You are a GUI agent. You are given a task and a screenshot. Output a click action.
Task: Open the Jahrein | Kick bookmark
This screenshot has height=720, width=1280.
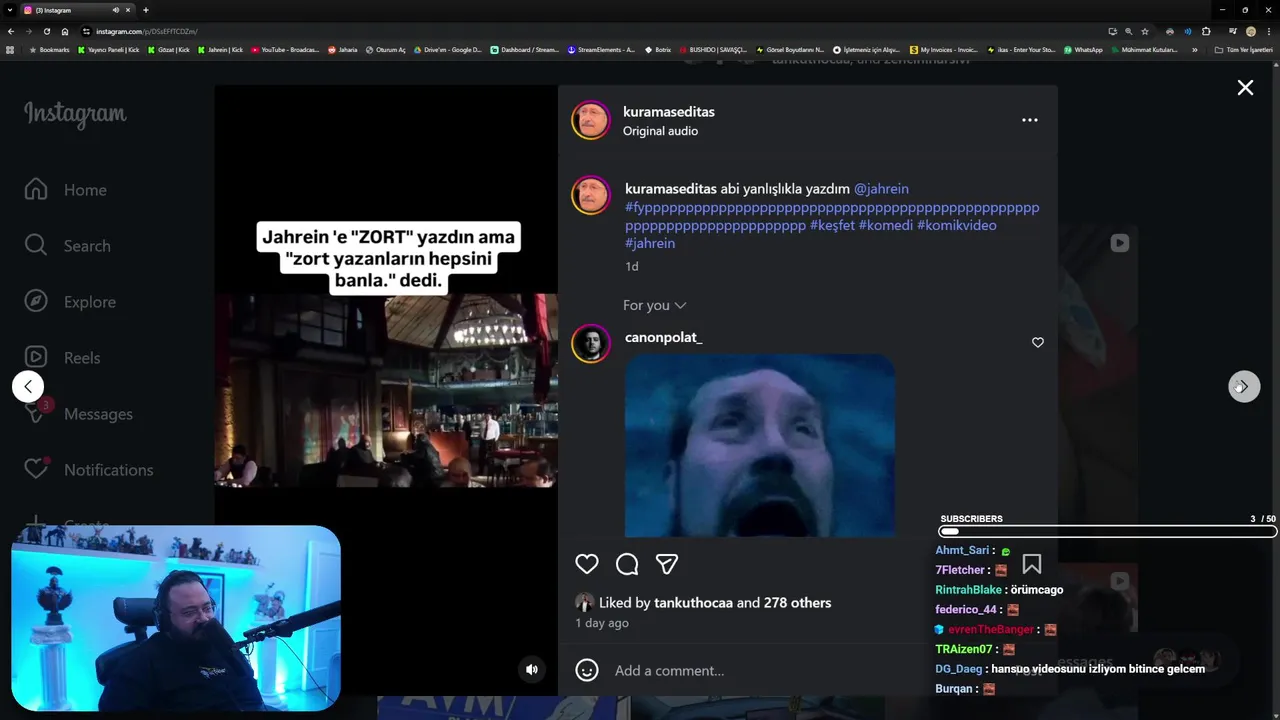tap(221, 50)
